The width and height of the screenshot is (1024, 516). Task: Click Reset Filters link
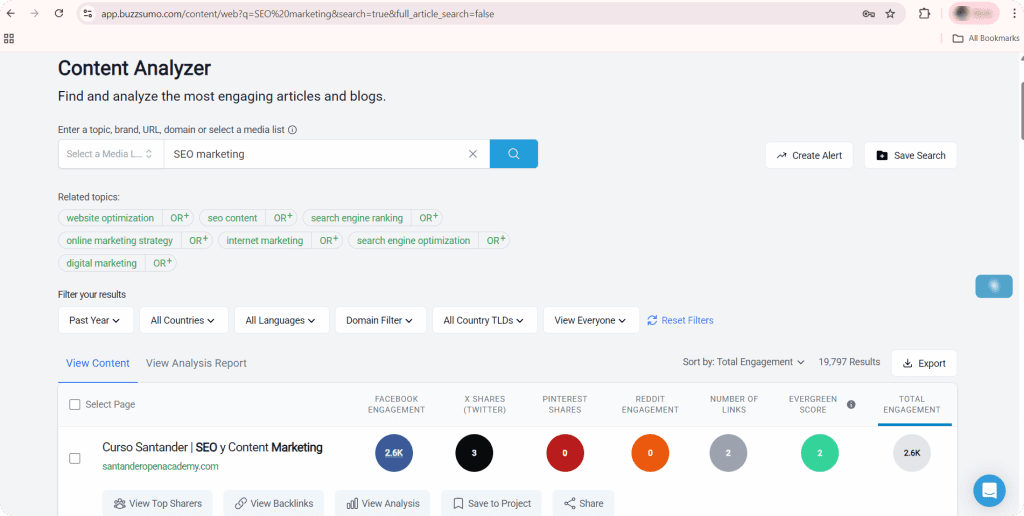680,320
